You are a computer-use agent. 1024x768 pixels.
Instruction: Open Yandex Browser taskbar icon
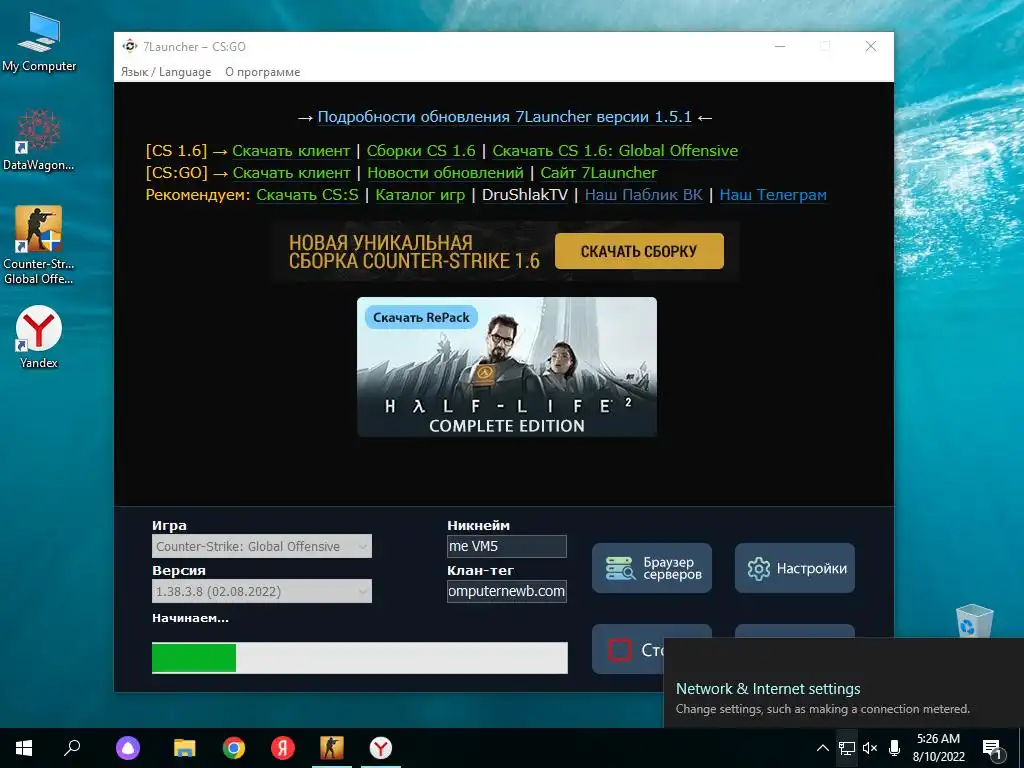click(381, 748)
